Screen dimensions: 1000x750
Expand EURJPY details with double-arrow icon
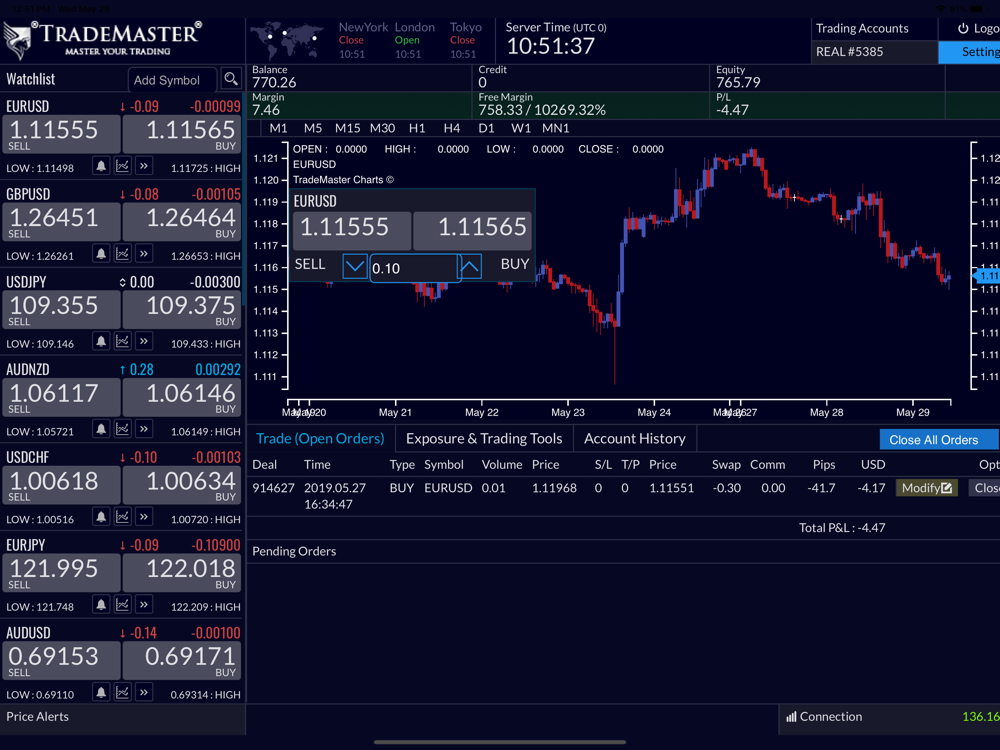point(144,605)
